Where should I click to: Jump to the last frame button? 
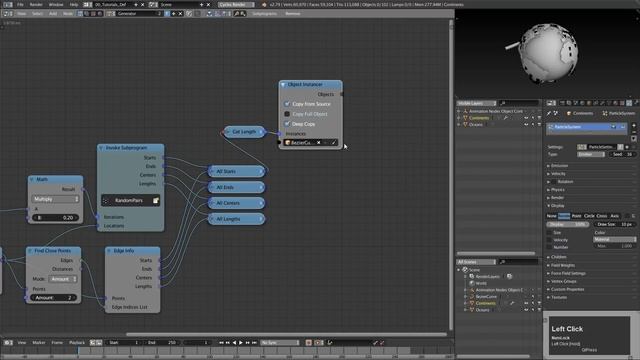254,342
